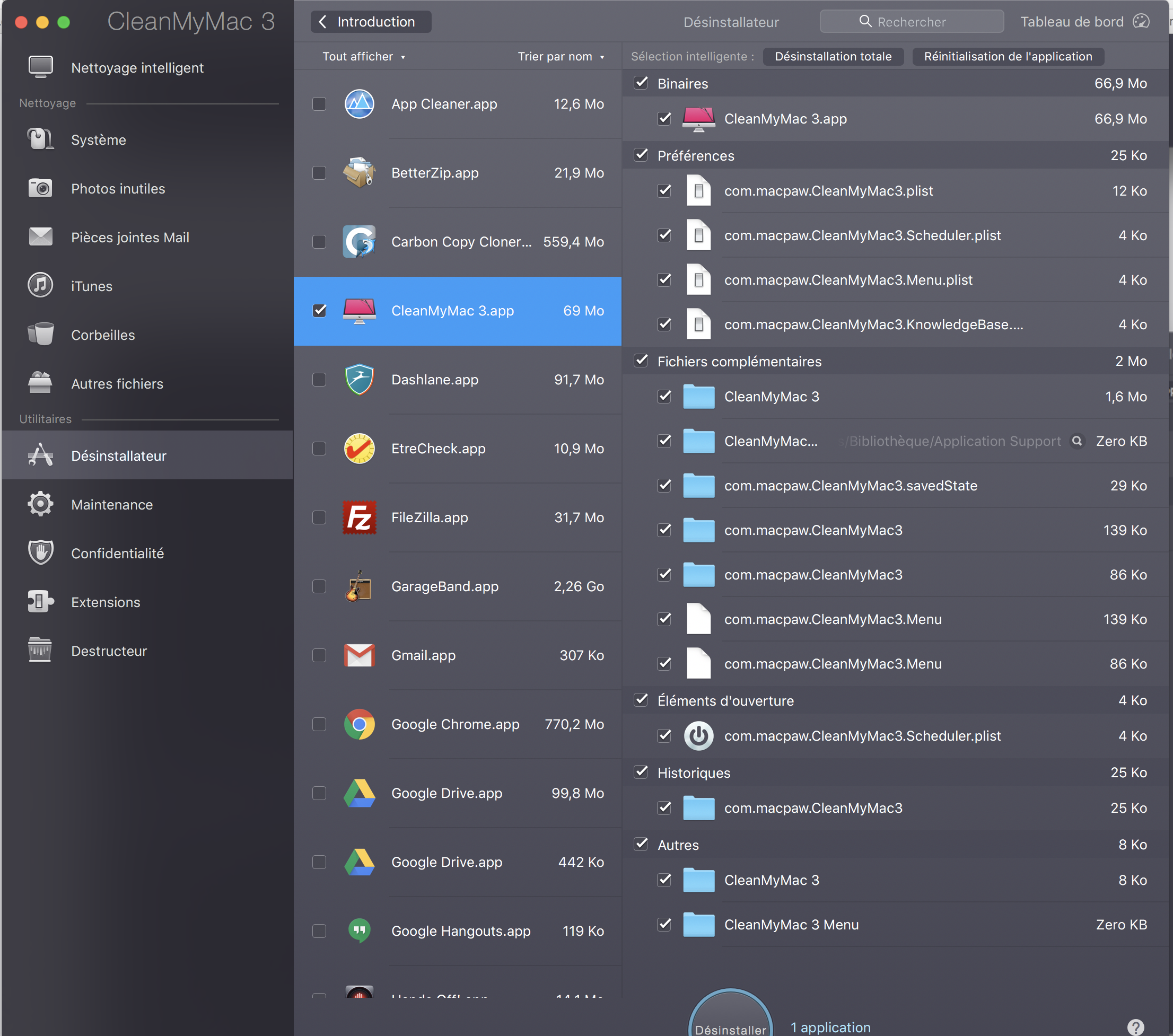Image resolution: width=1173 pixels, height=1036 pixels.
Task: Open Tableau de bord gauge icon
Action: [x=1141, y=22]
